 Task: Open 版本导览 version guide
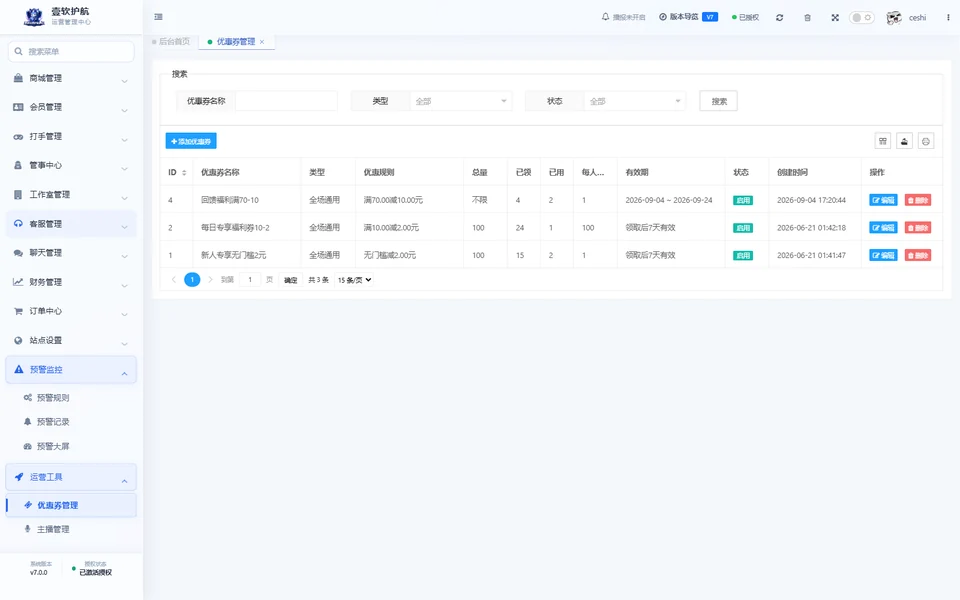tap(688, 17)
